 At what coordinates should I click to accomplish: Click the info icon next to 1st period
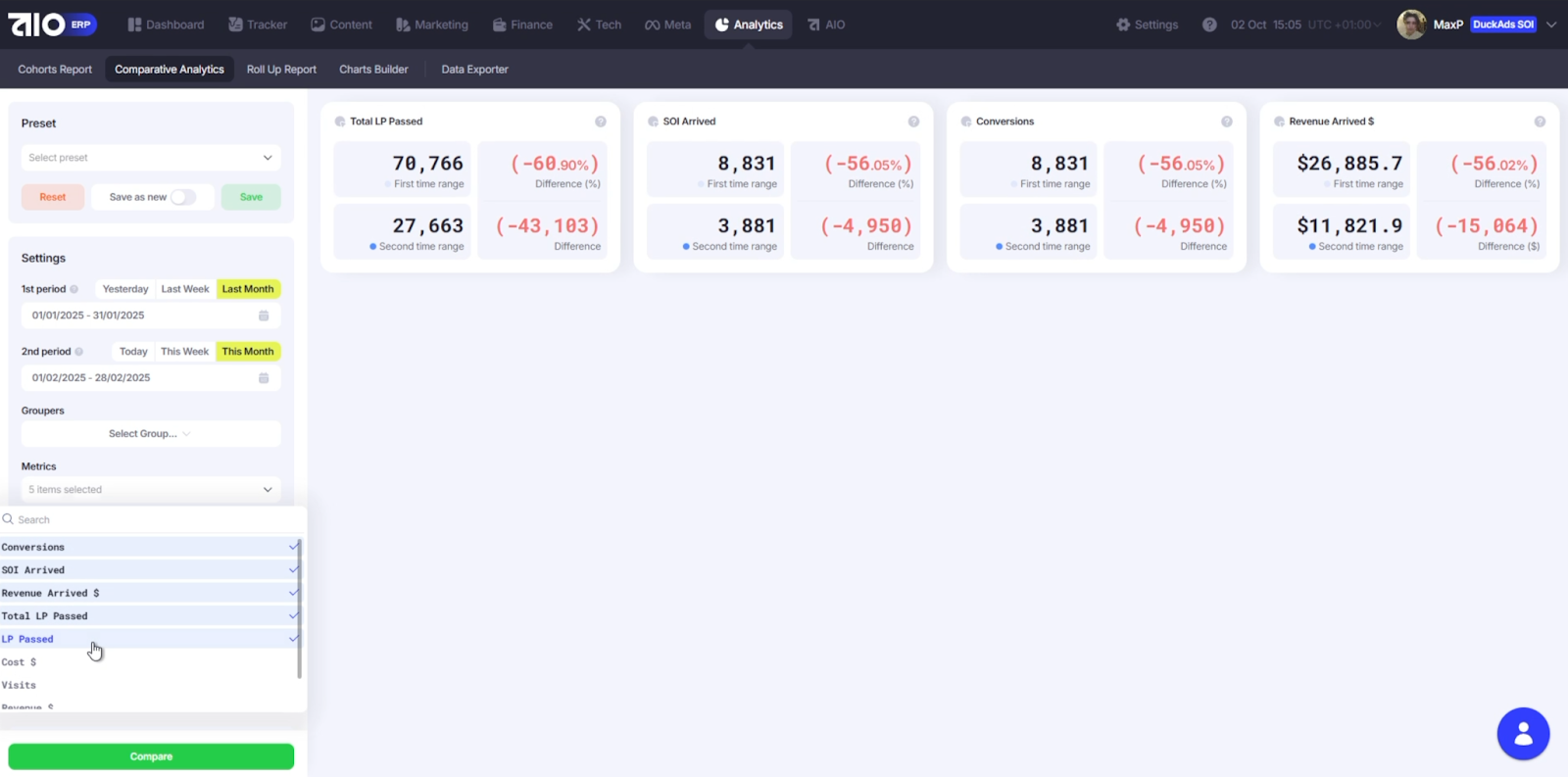[74, 289]
